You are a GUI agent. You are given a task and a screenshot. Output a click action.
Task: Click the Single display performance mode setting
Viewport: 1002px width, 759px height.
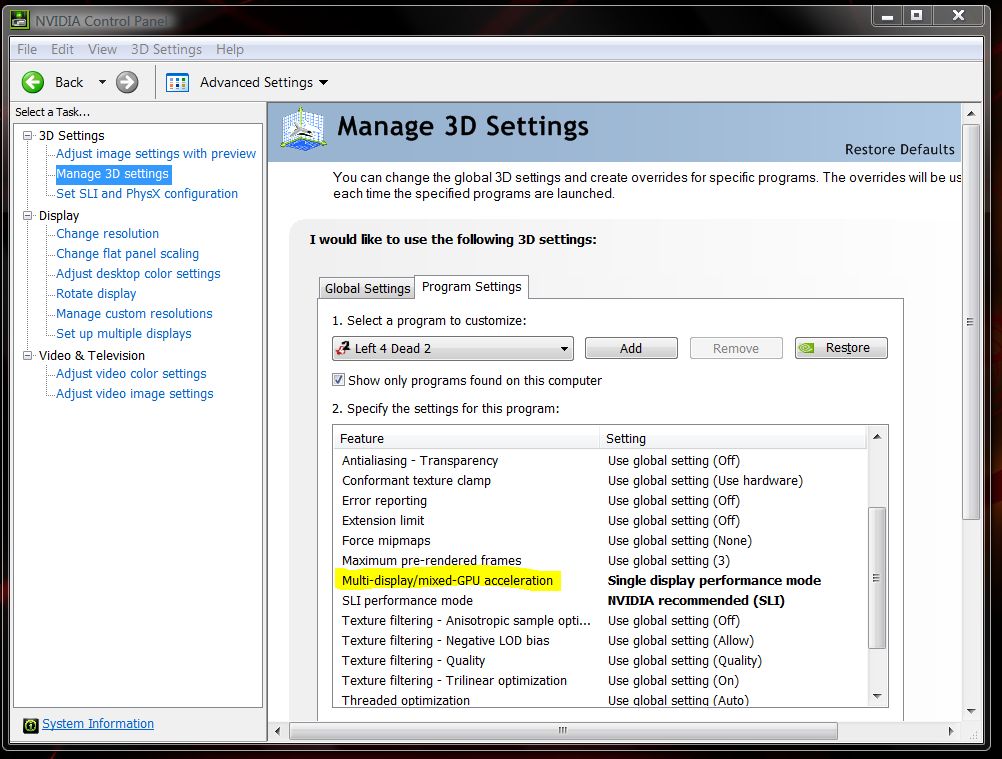(x=714, y=581)
